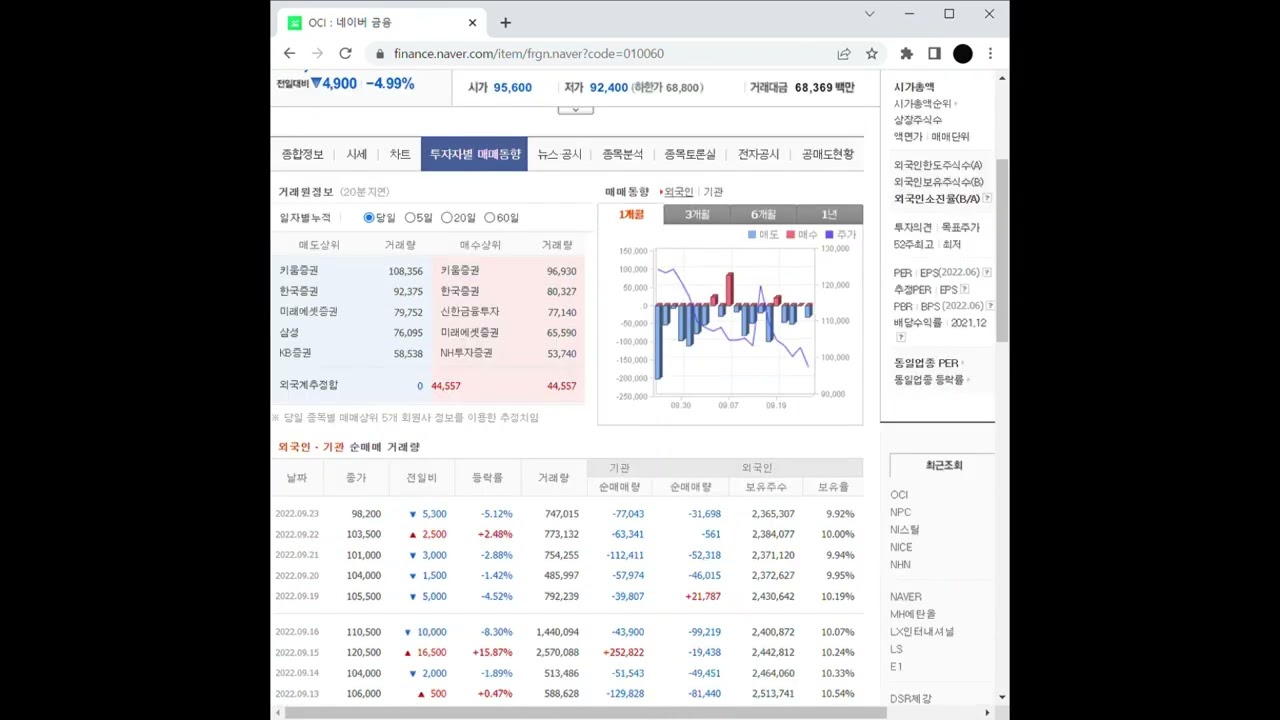Reload the Naver Finance page
The height and width of the screenshot is (720, 1280).
click(345, 53)
